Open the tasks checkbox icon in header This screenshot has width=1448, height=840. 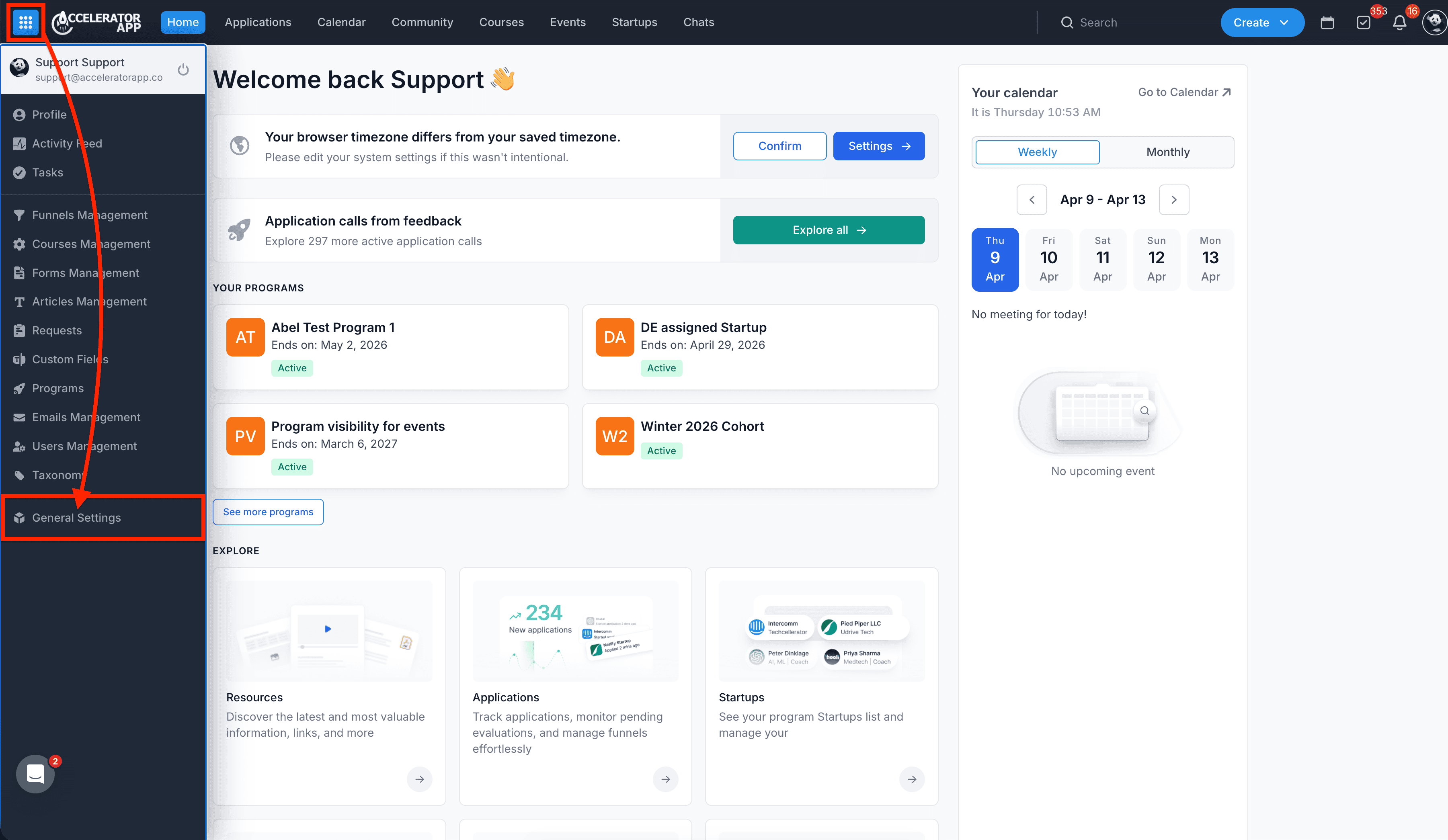point(1363,23)
